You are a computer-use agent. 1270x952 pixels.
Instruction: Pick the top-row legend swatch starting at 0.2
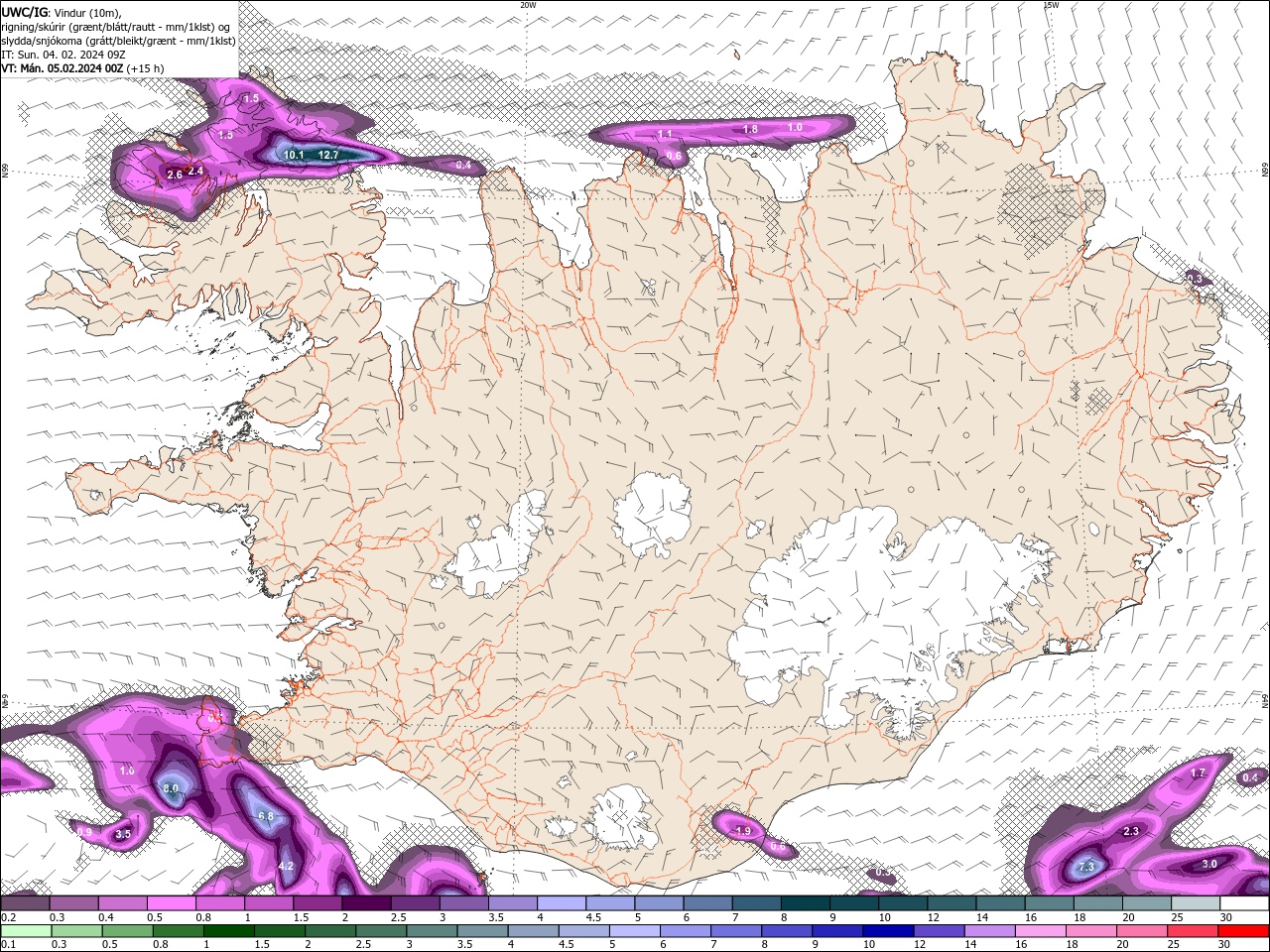[x=25, y=903]
